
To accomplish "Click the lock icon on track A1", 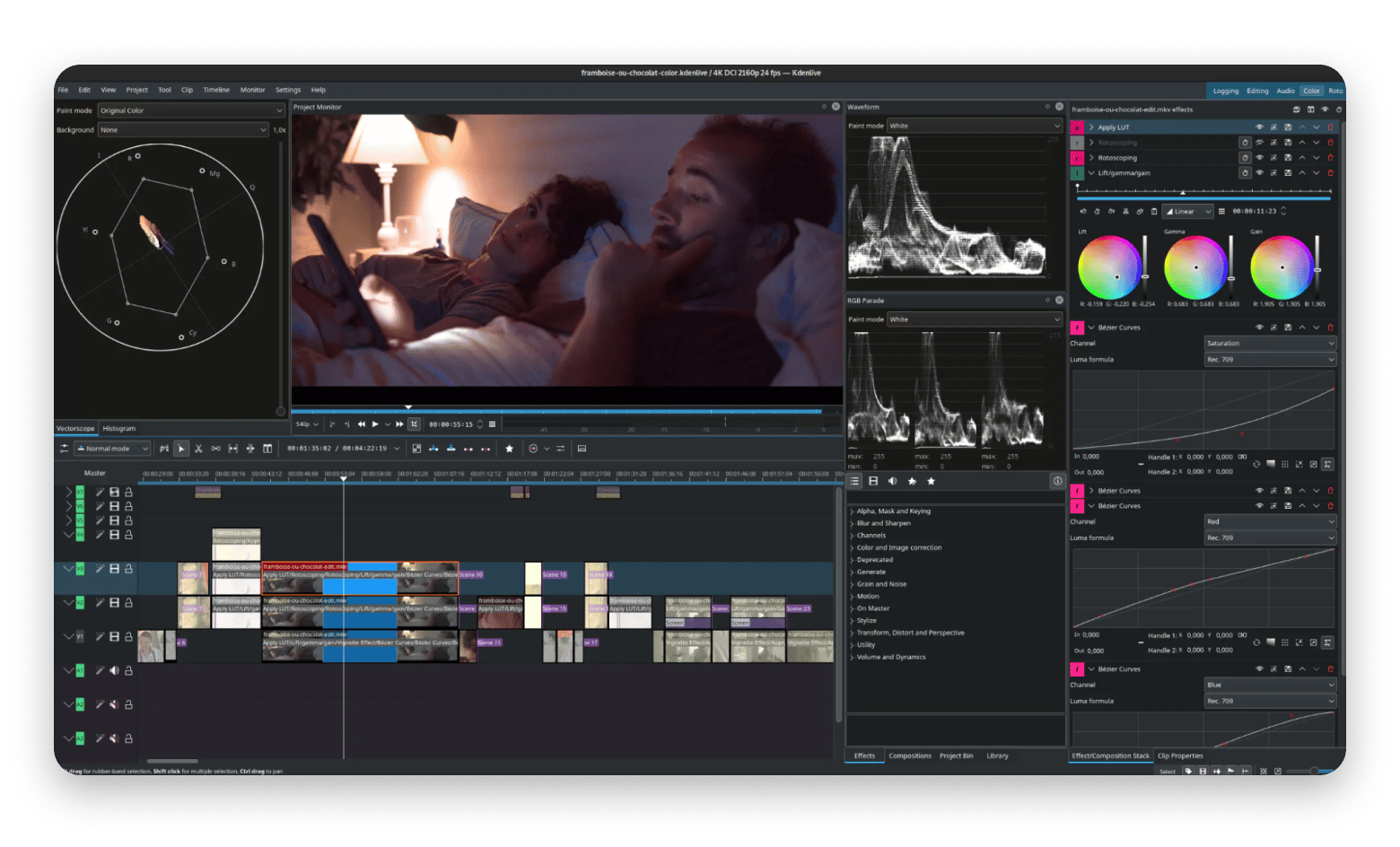I will click(x=128, y=671).
